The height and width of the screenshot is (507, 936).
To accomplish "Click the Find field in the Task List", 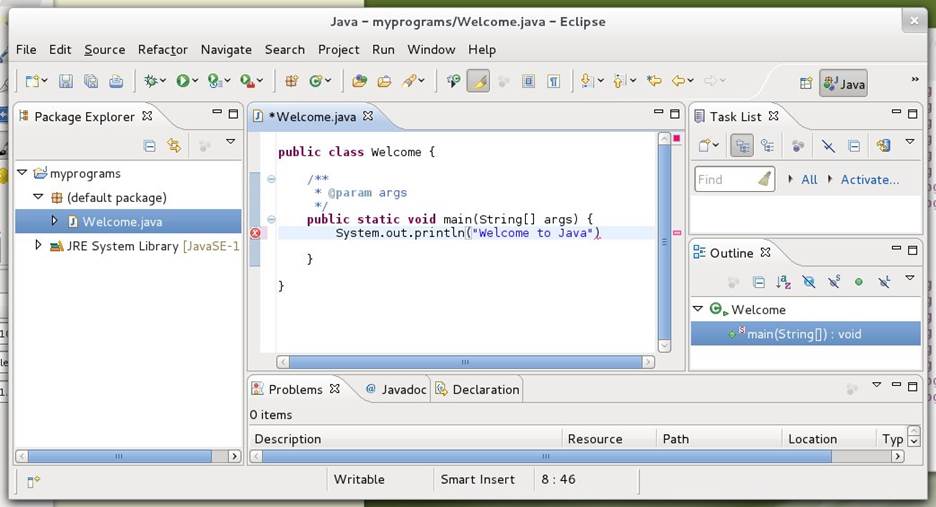I will point(735,179).
